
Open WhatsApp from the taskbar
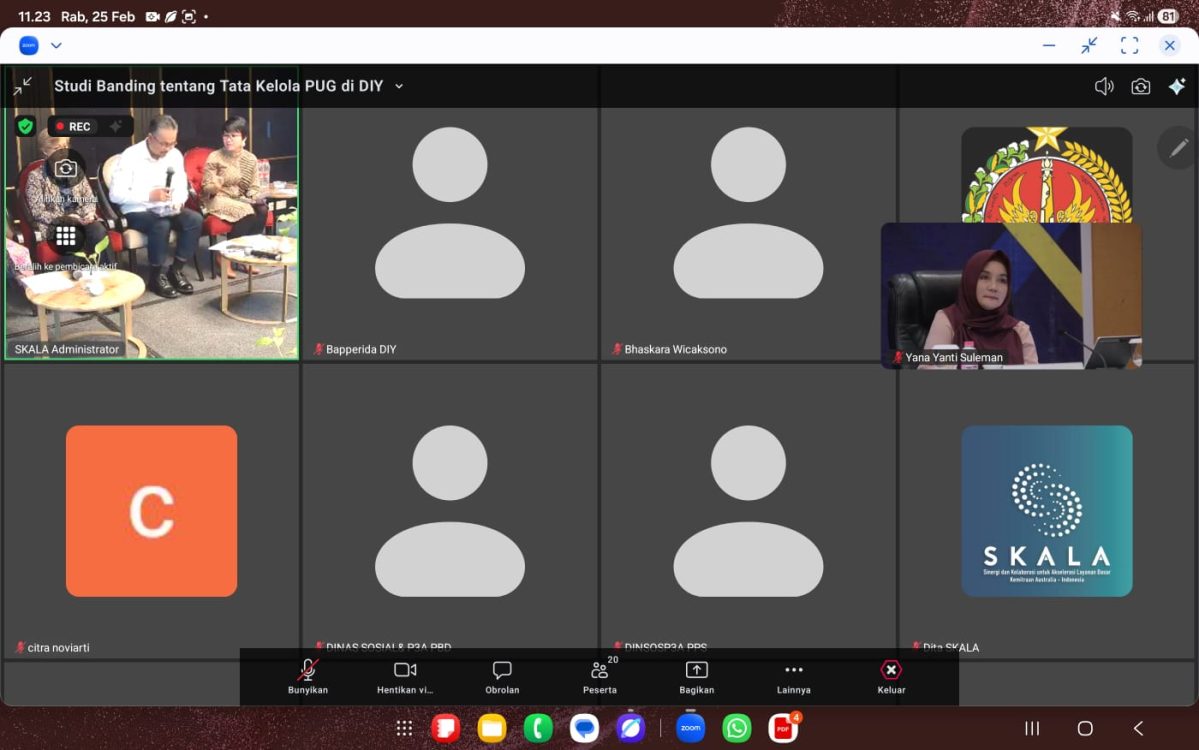click(x=737, y=728)
